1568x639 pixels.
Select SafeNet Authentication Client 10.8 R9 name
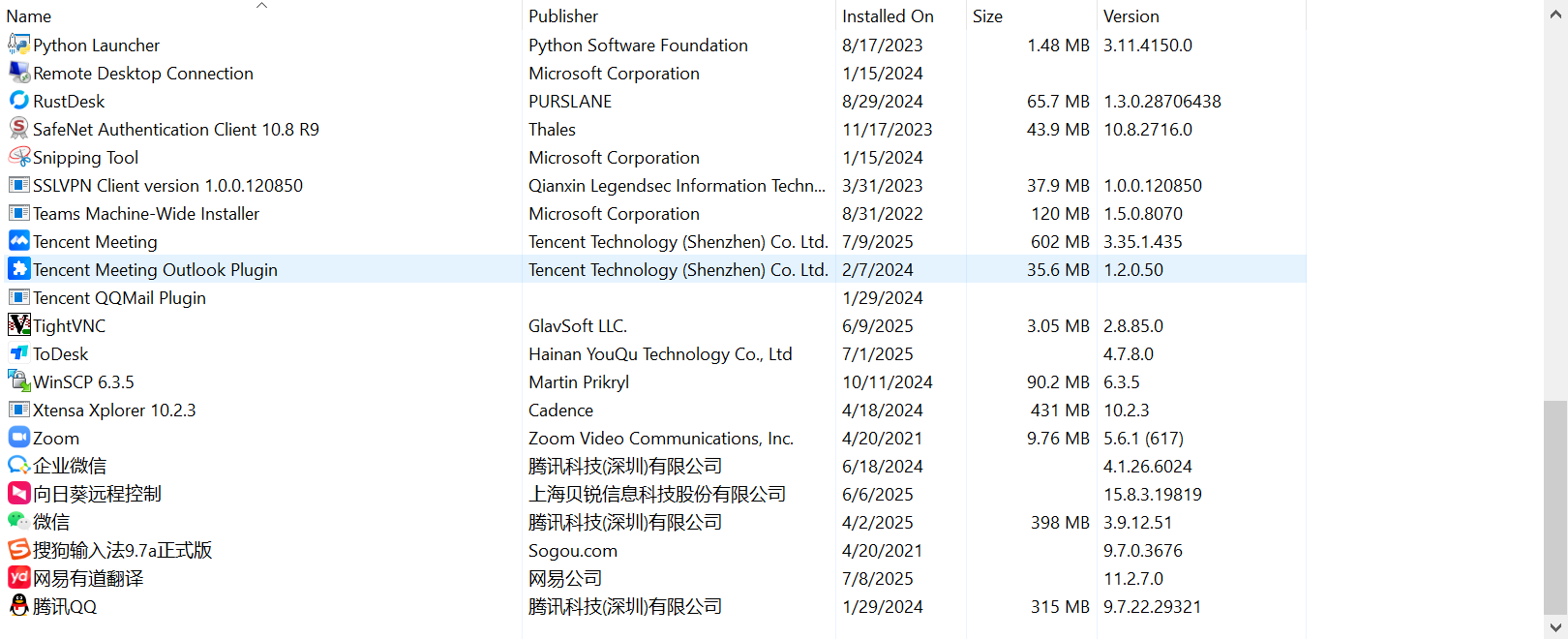tap(176, 130)
